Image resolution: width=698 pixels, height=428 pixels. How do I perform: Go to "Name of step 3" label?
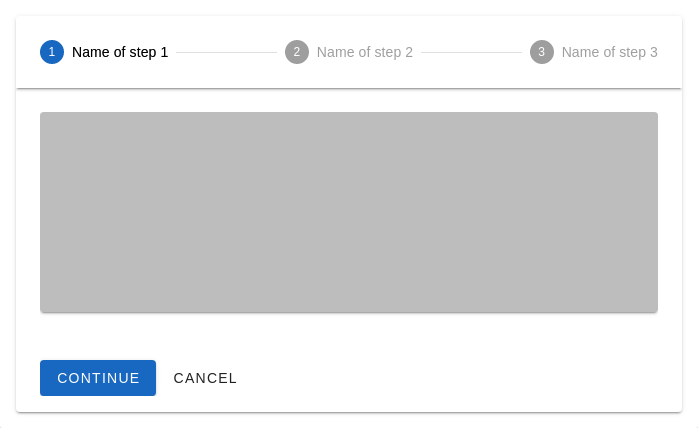click(609, 52)
